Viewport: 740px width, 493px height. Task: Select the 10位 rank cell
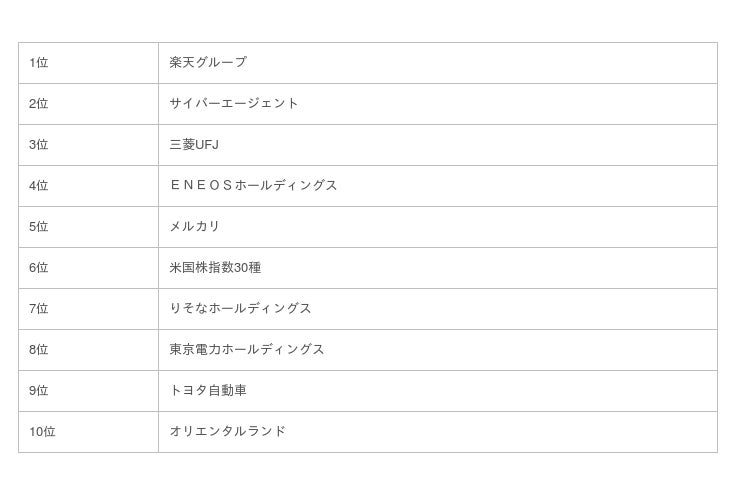(42, 431)
